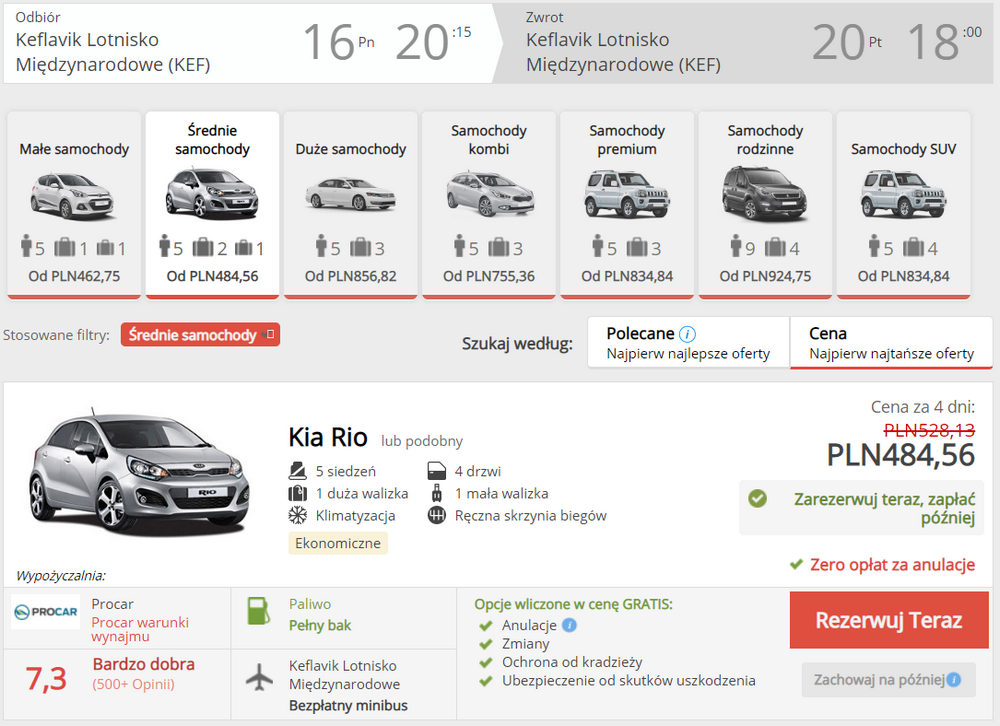The height and width of the screenshot is (726, 1000).
Task: Click the airplane pickup location icon
Action: (259, 678)
